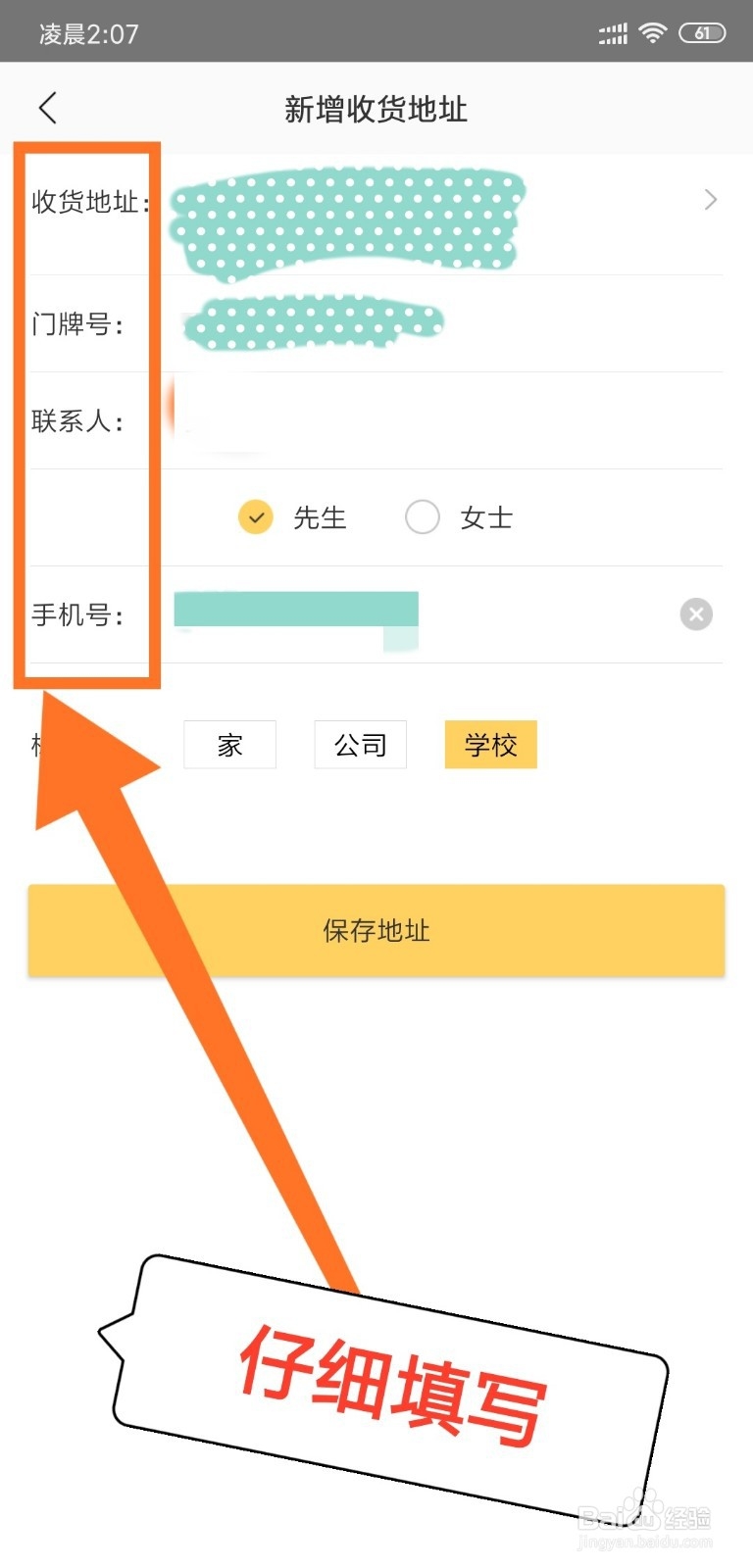The image size is (753, 1568).
Task: Tap the 保存地址 button
Action: coord(376,930)
